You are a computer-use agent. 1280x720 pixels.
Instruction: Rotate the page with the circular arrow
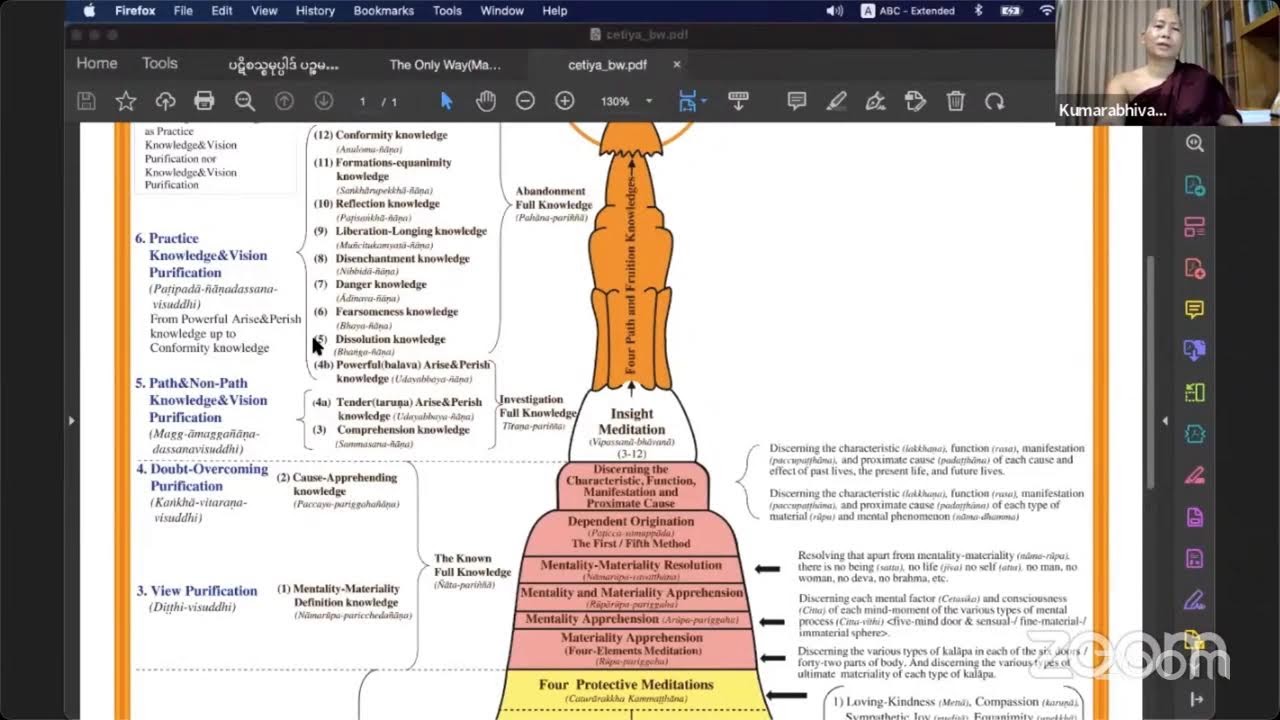994,101
